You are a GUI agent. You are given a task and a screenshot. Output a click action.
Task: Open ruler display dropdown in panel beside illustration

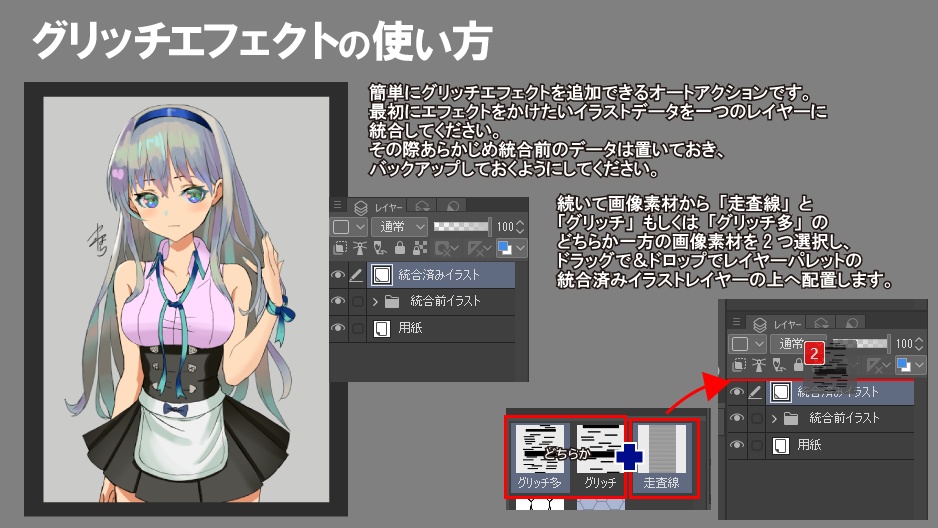coord(480,248)
